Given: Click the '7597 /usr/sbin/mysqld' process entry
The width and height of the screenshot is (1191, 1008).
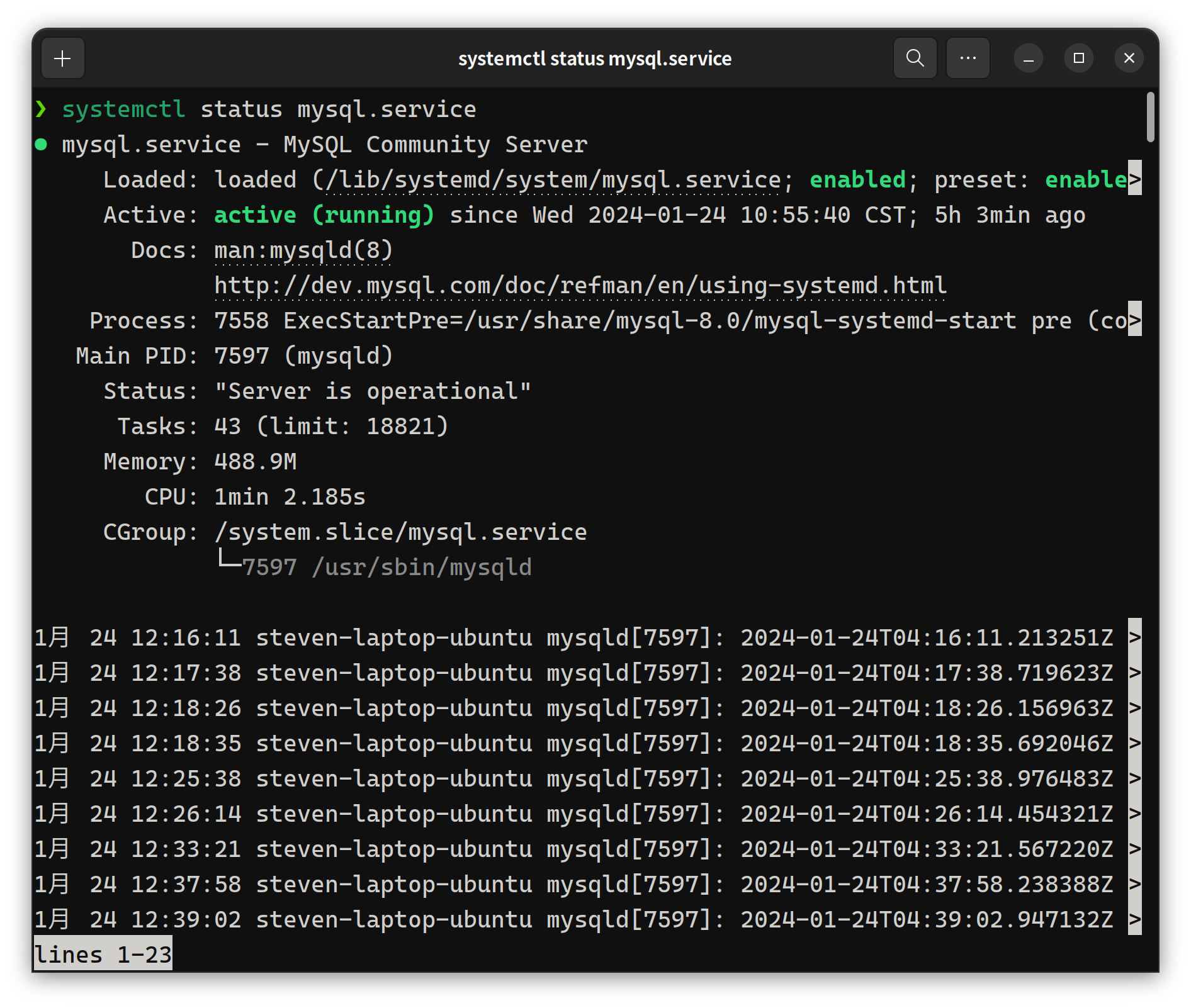Looking at the screenshot, I should click(387, 568).
